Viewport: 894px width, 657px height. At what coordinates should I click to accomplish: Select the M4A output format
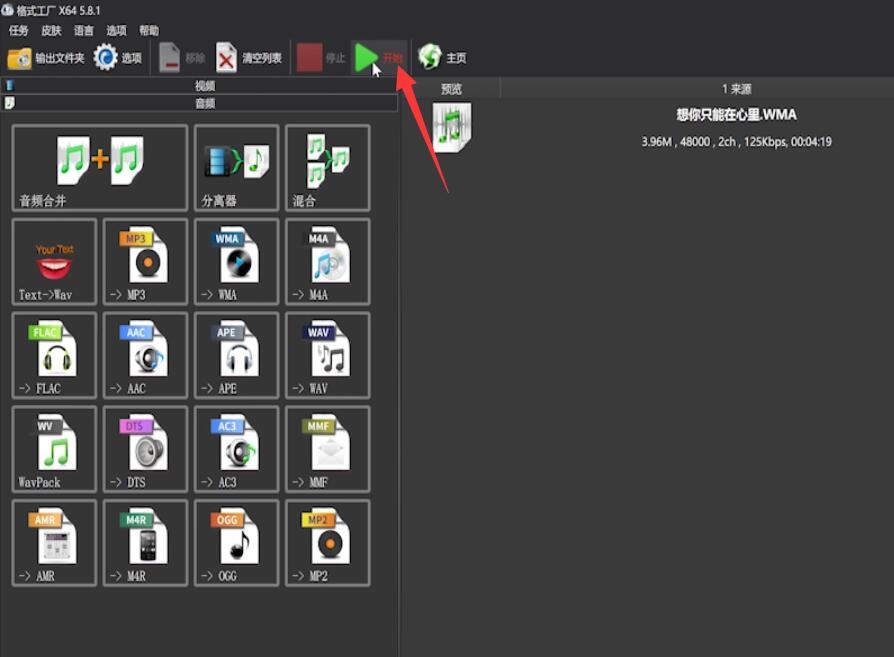[x=328, y=262]
